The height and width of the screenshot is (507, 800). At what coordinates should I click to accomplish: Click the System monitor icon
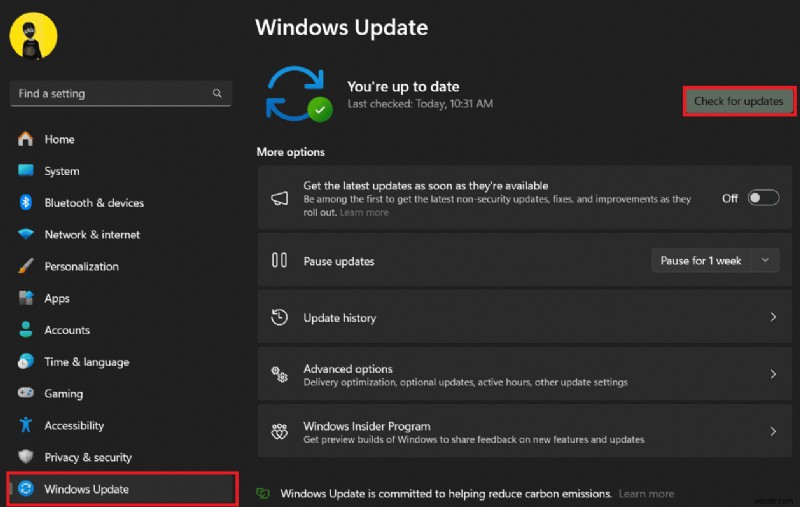[x=26, y=170]
